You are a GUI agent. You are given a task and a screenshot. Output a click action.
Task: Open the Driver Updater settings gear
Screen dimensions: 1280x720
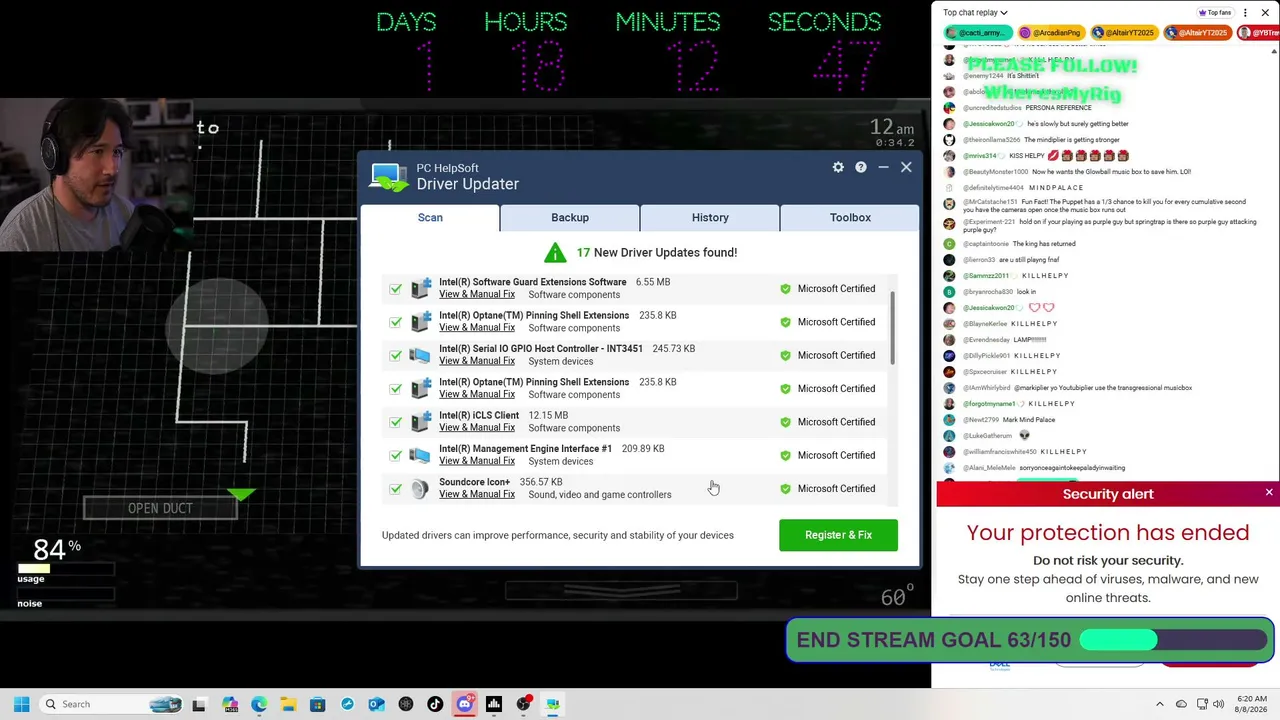click(838, 167)
